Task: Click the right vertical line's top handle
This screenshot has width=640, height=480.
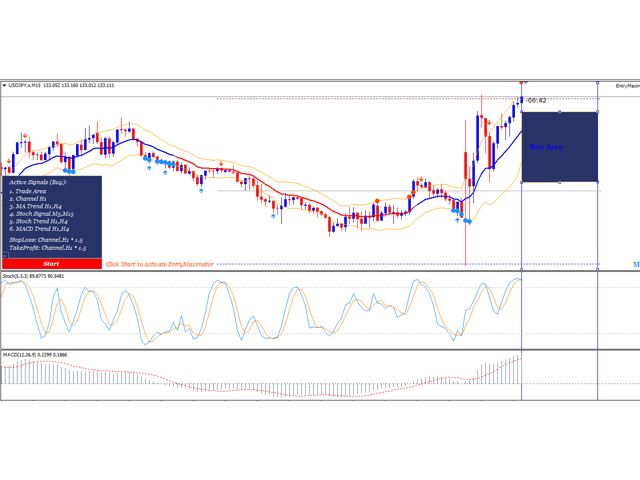Action: [598, 83]
